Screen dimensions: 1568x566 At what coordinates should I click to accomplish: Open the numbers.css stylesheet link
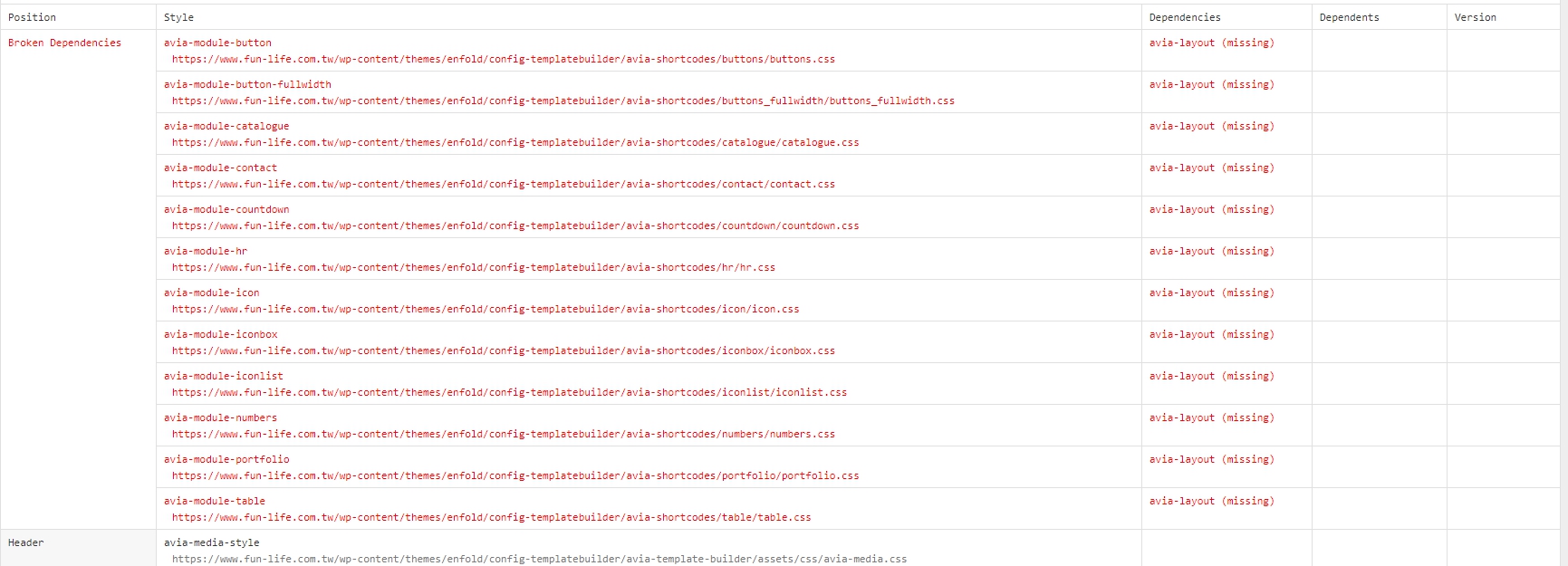503,435
